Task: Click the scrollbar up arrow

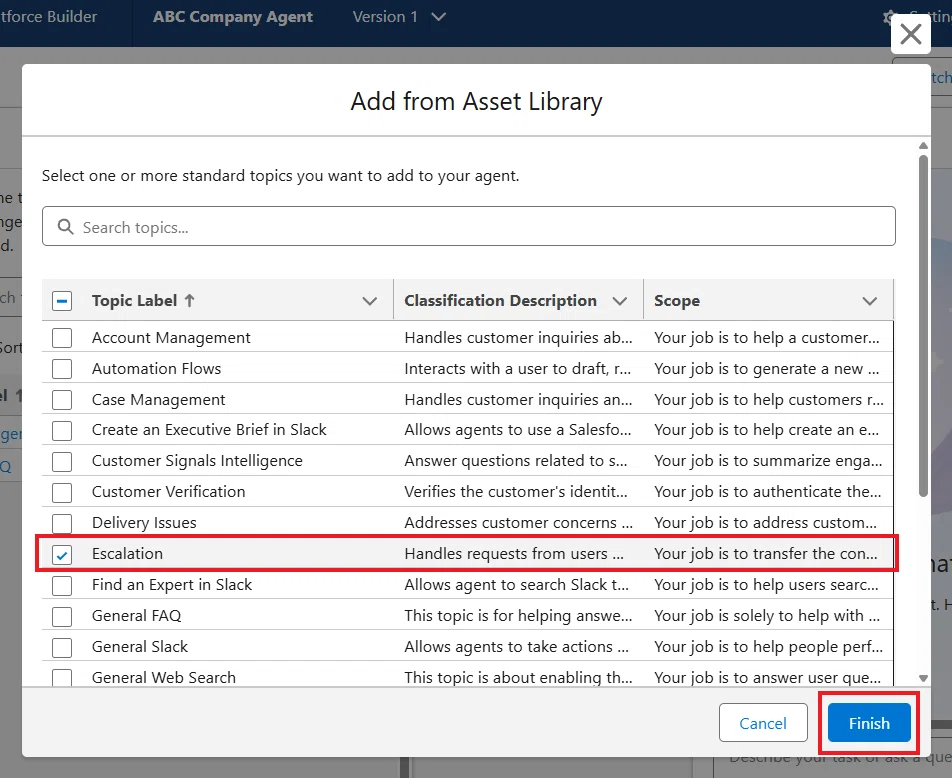Action: coord(923,146)
